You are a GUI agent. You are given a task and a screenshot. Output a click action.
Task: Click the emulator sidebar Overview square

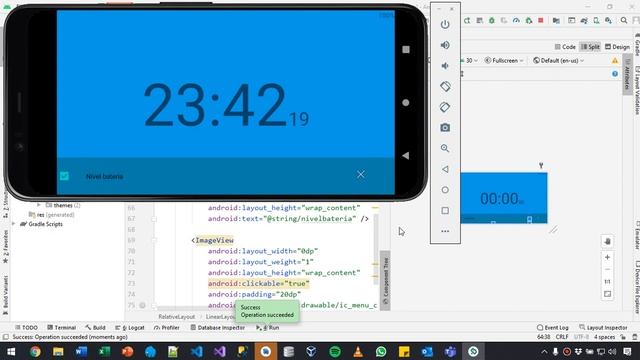click(445, 211)
